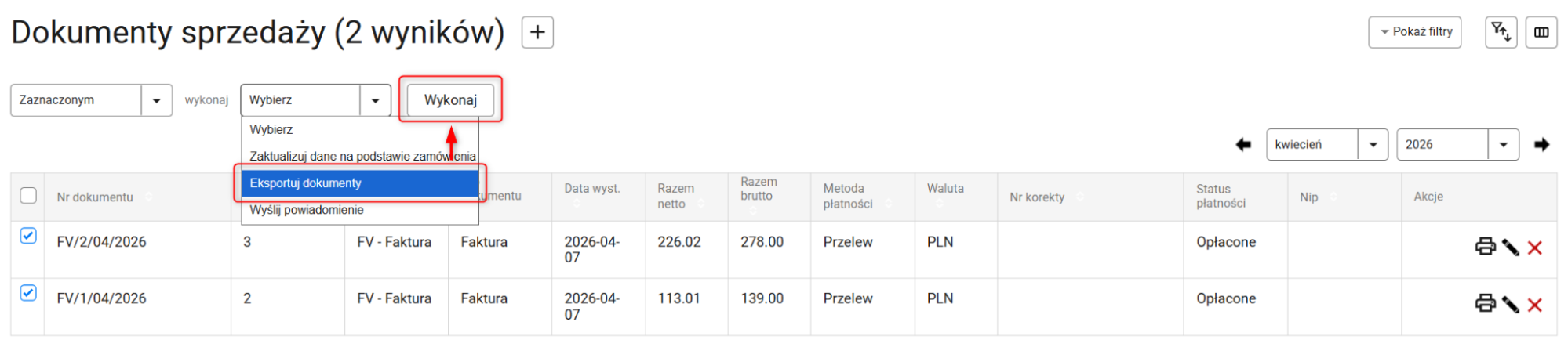Print invoice FV/2/04/2026

[x=1485, y=248]
